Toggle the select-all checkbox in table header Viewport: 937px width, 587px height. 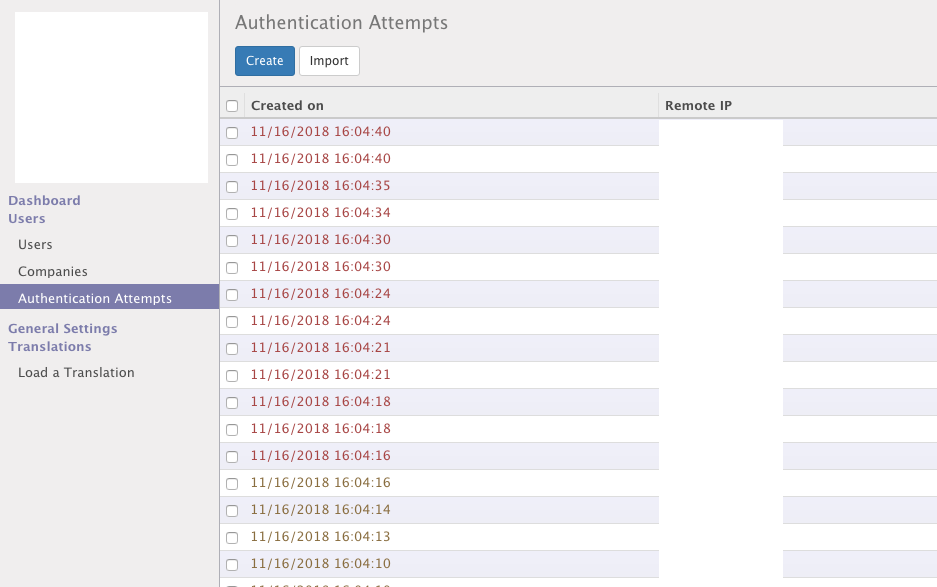point(232,106)
